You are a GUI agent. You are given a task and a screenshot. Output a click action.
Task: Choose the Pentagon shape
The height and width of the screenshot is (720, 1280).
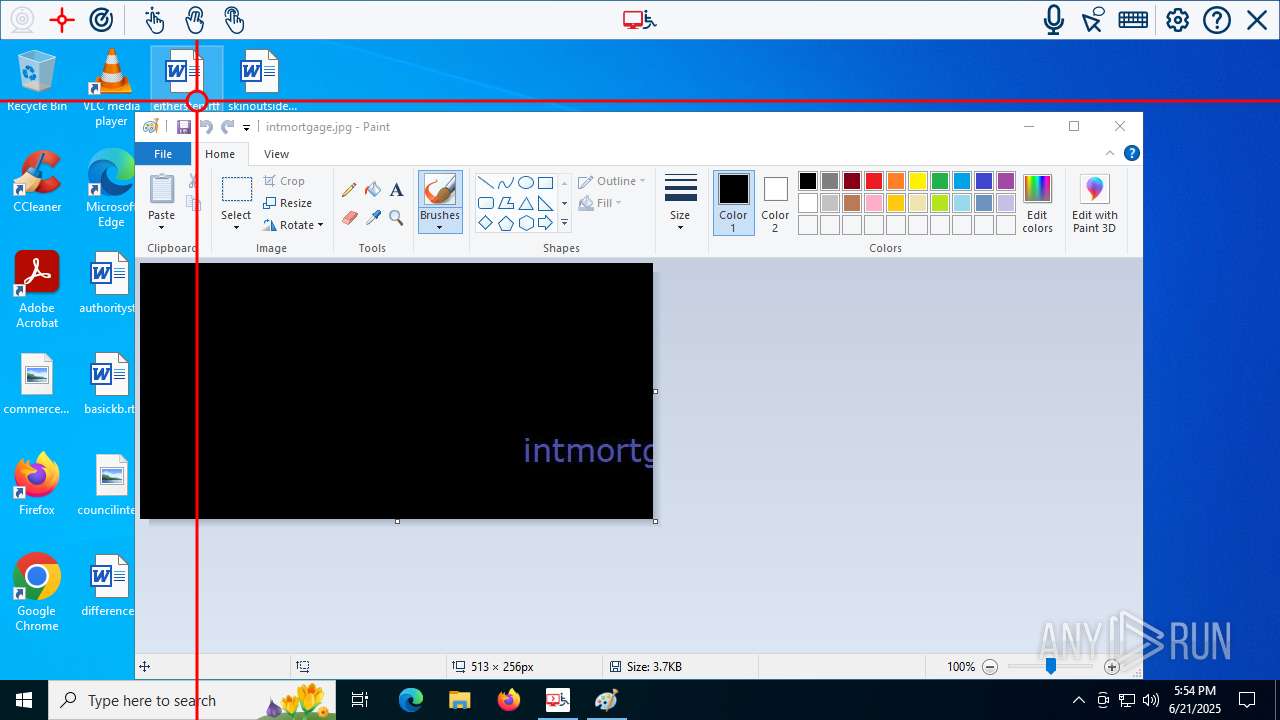coord(505,223)
